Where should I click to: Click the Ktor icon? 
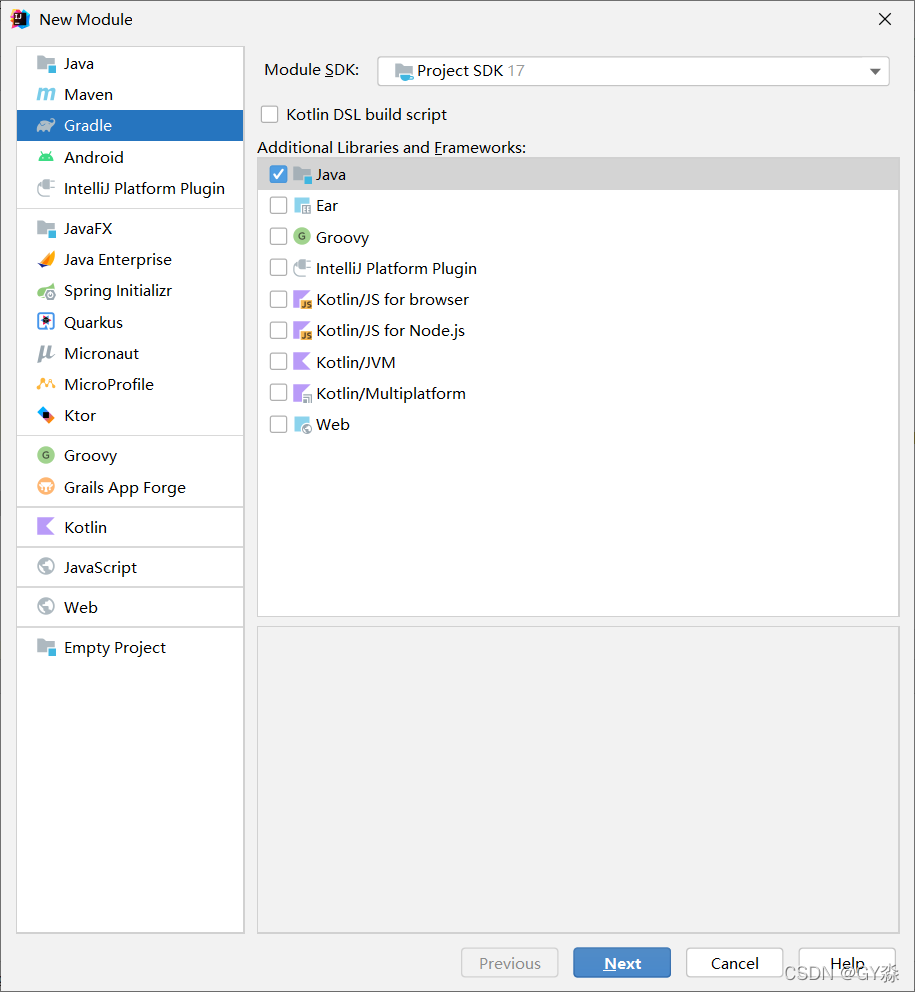(46, 415)
